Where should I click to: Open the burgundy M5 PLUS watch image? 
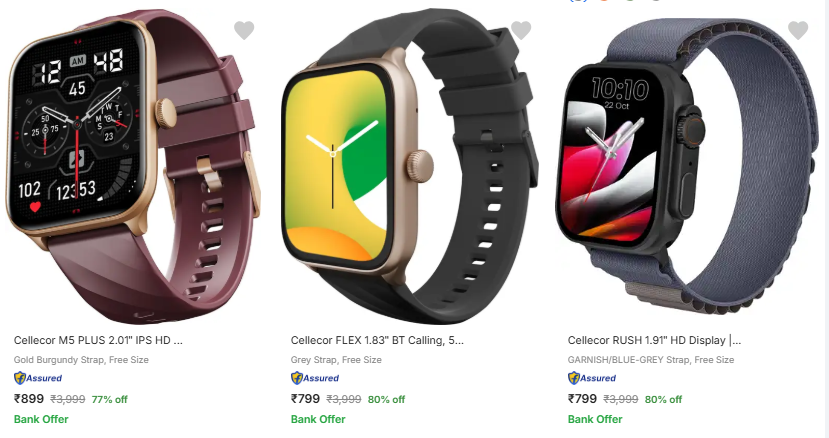click(x=133, y=167)
